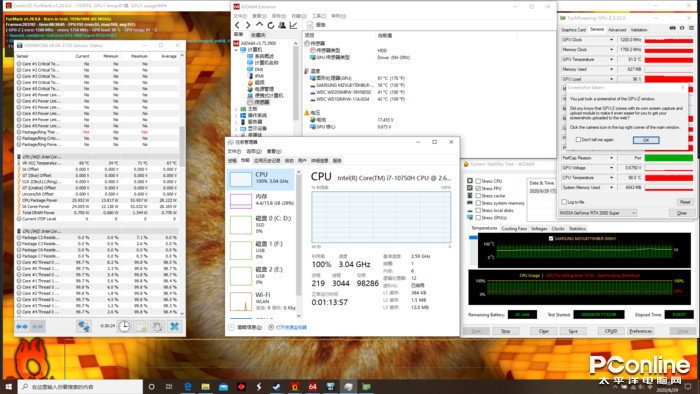The height and width of the screenshot is (394, 700).
Task: Open Steam from taskbar
Action: pos(277,387)
